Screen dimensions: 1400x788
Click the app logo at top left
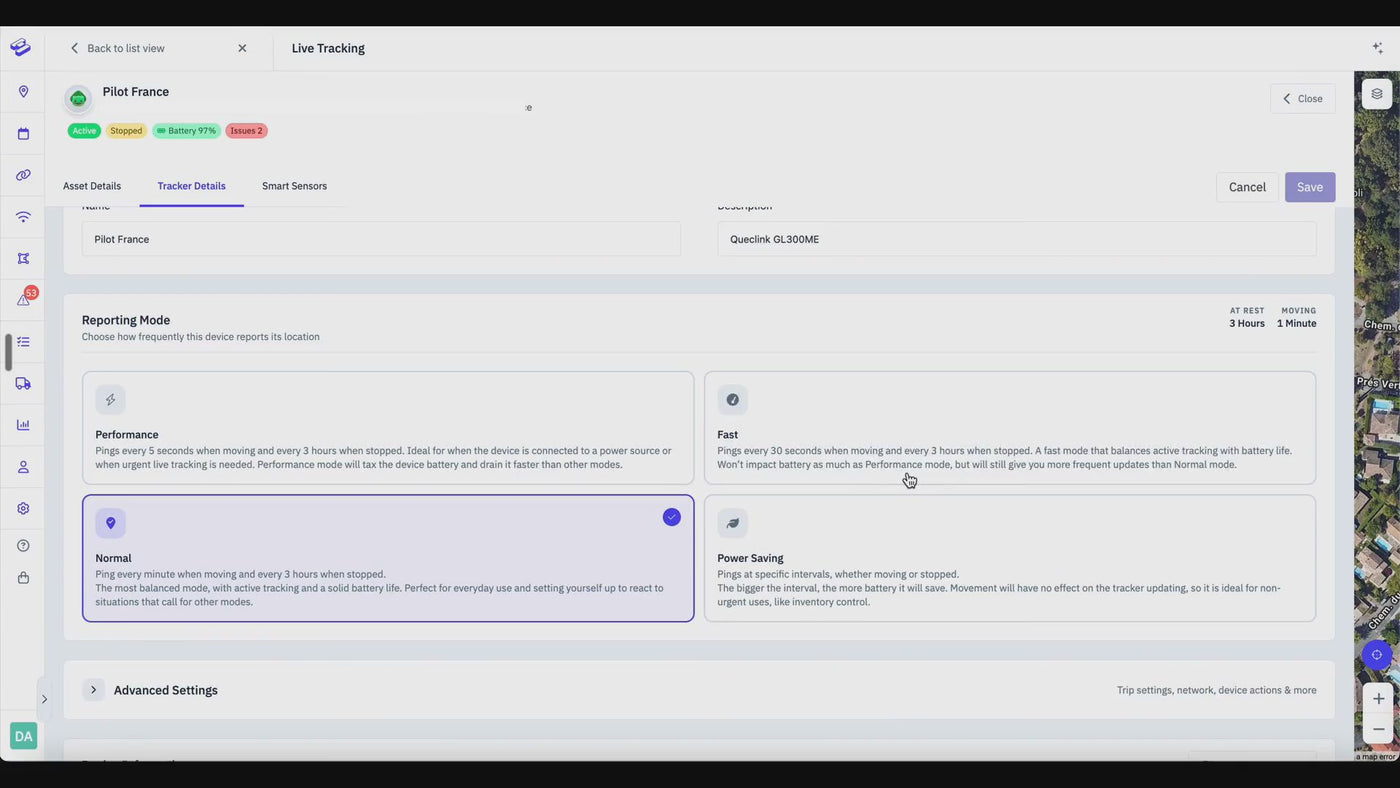coord(21,47)
